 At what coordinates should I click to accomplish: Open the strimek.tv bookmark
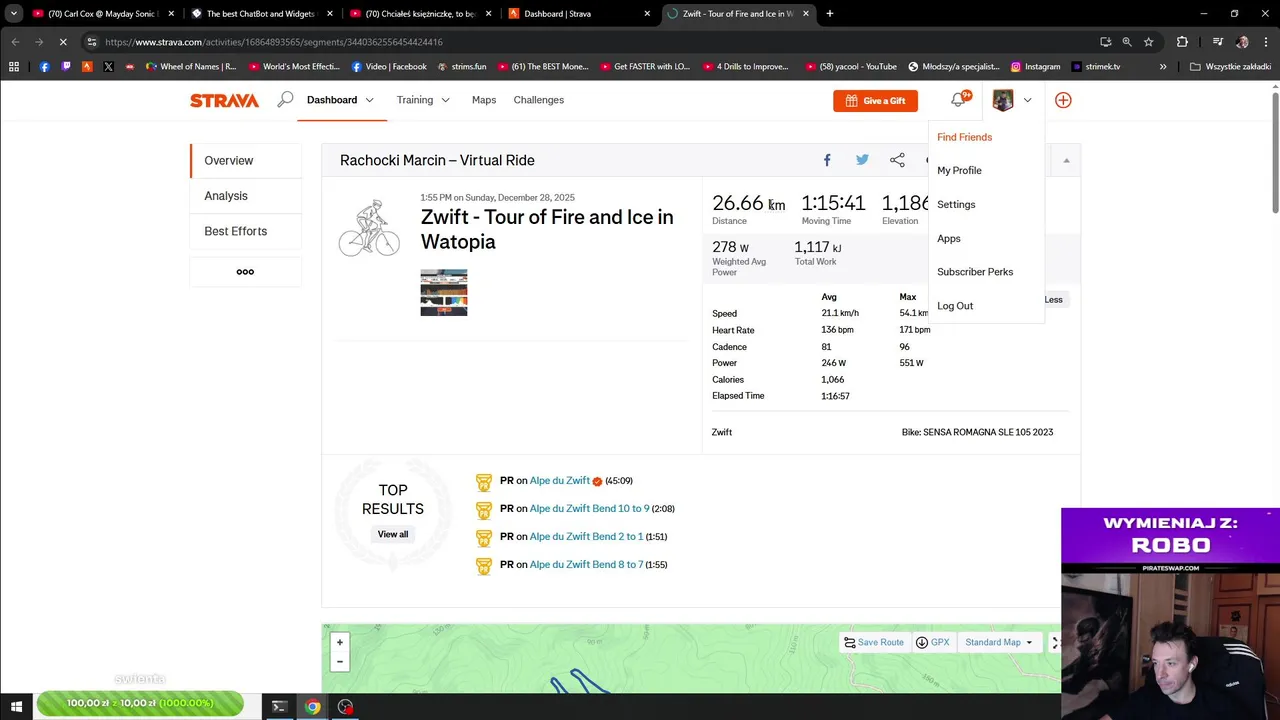[x=1095, y=67]
